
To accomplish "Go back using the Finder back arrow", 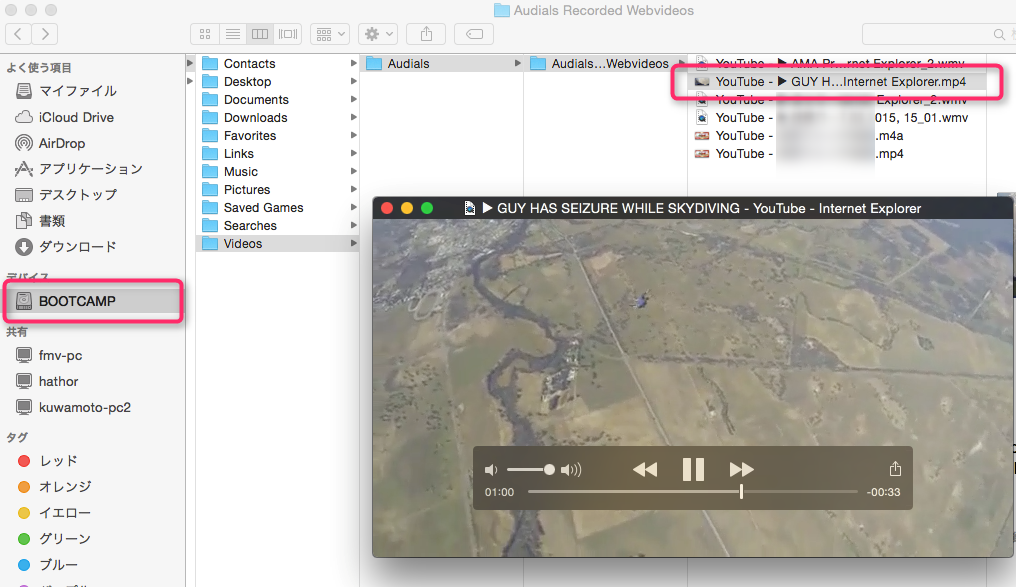I will (x=18, y=34).
